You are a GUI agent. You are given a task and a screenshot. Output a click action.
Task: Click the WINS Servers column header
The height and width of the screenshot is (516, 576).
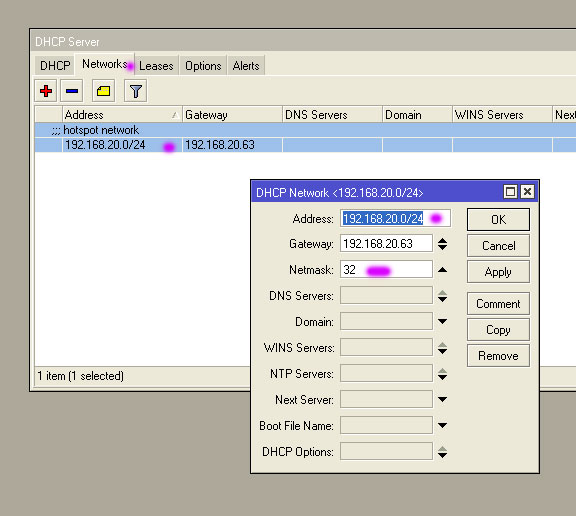click(x=502, y=115)
